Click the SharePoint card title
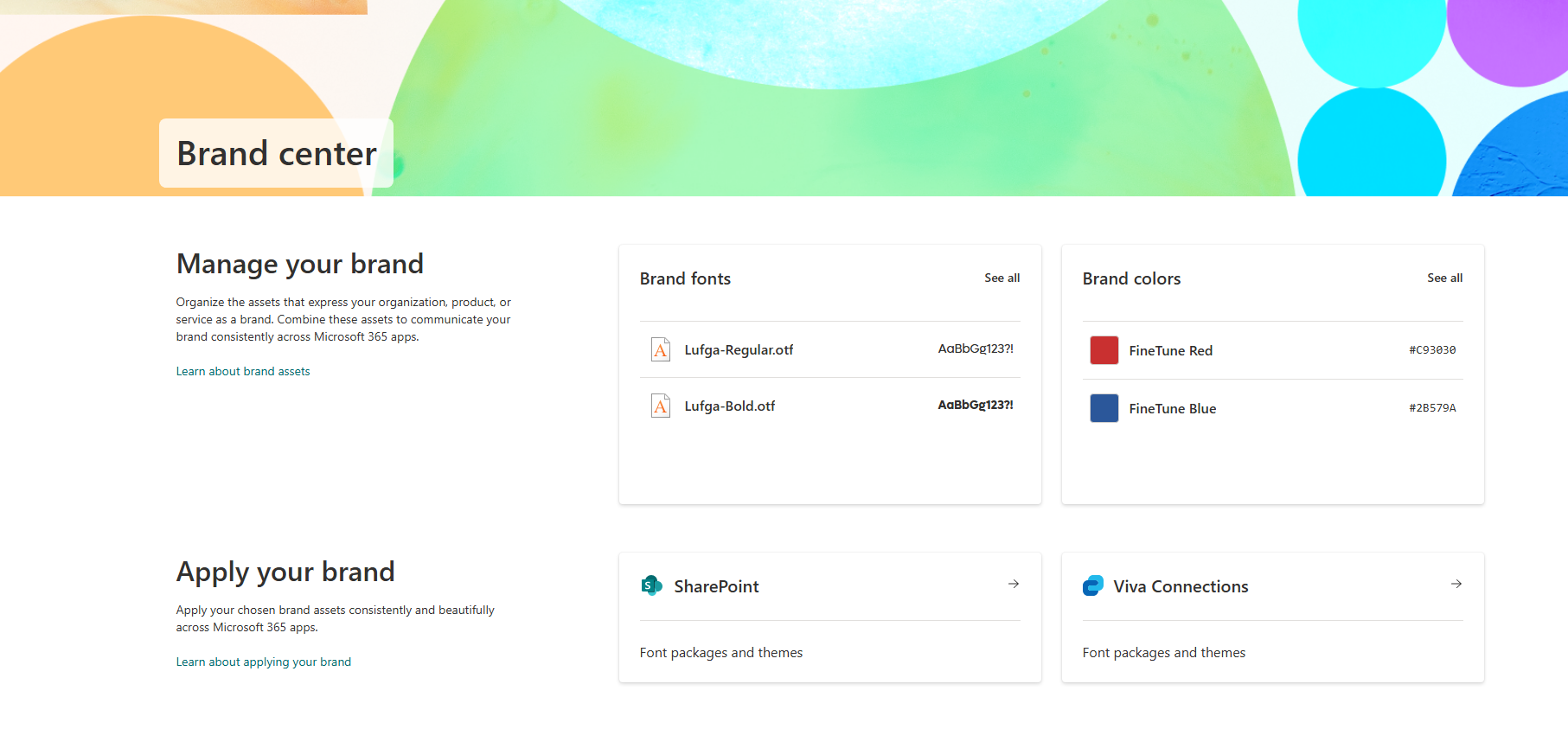Image resolution: width=1568 pixels, height=729 pixels. (716, 586)
